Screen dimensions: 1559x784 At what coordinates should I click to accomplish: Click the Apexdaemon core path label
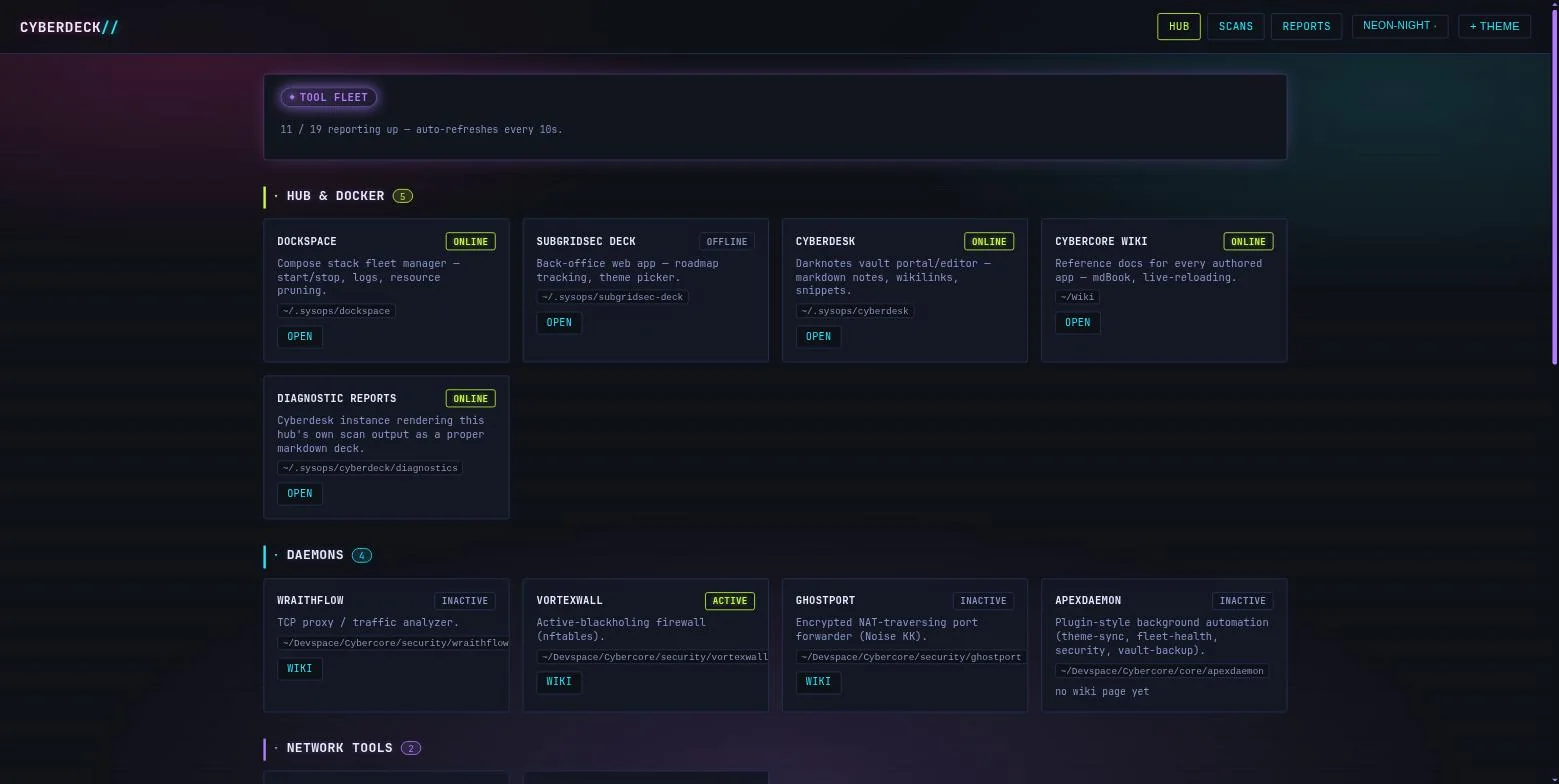click(x=1162, y=671)
